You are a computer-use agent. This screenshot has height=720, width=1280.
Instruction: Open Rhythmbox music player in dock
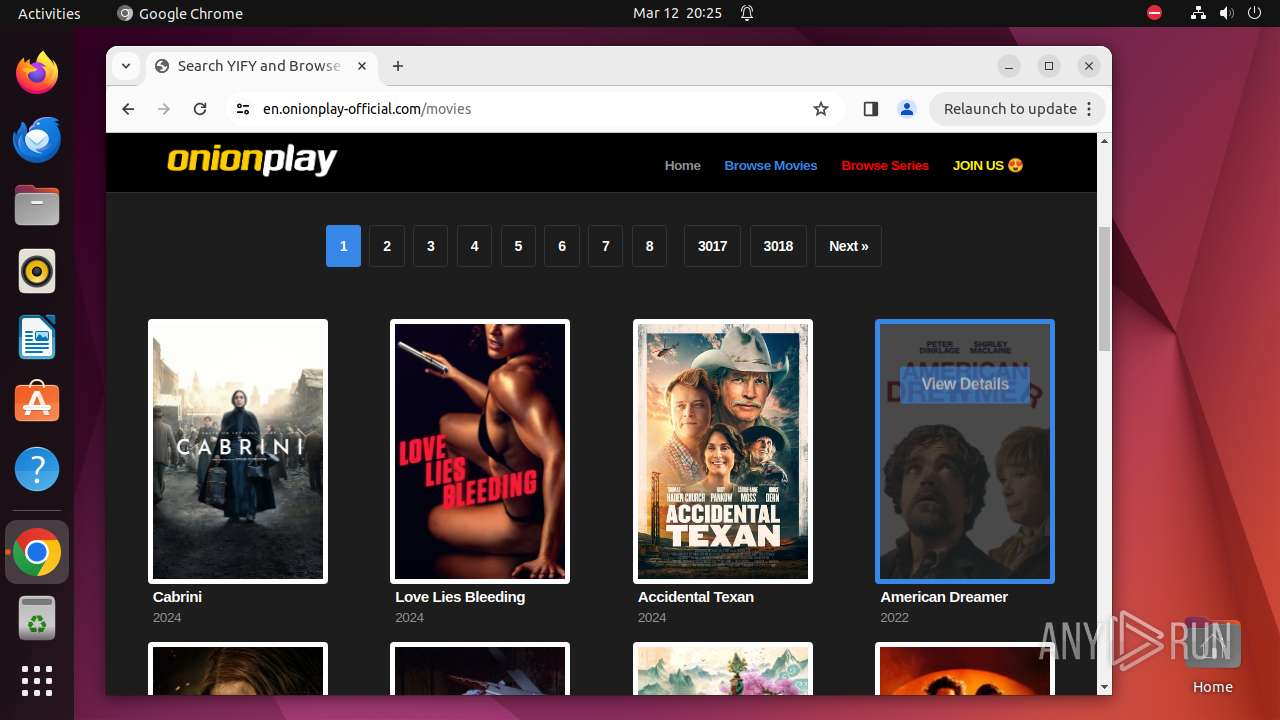(x=37, y=271)
